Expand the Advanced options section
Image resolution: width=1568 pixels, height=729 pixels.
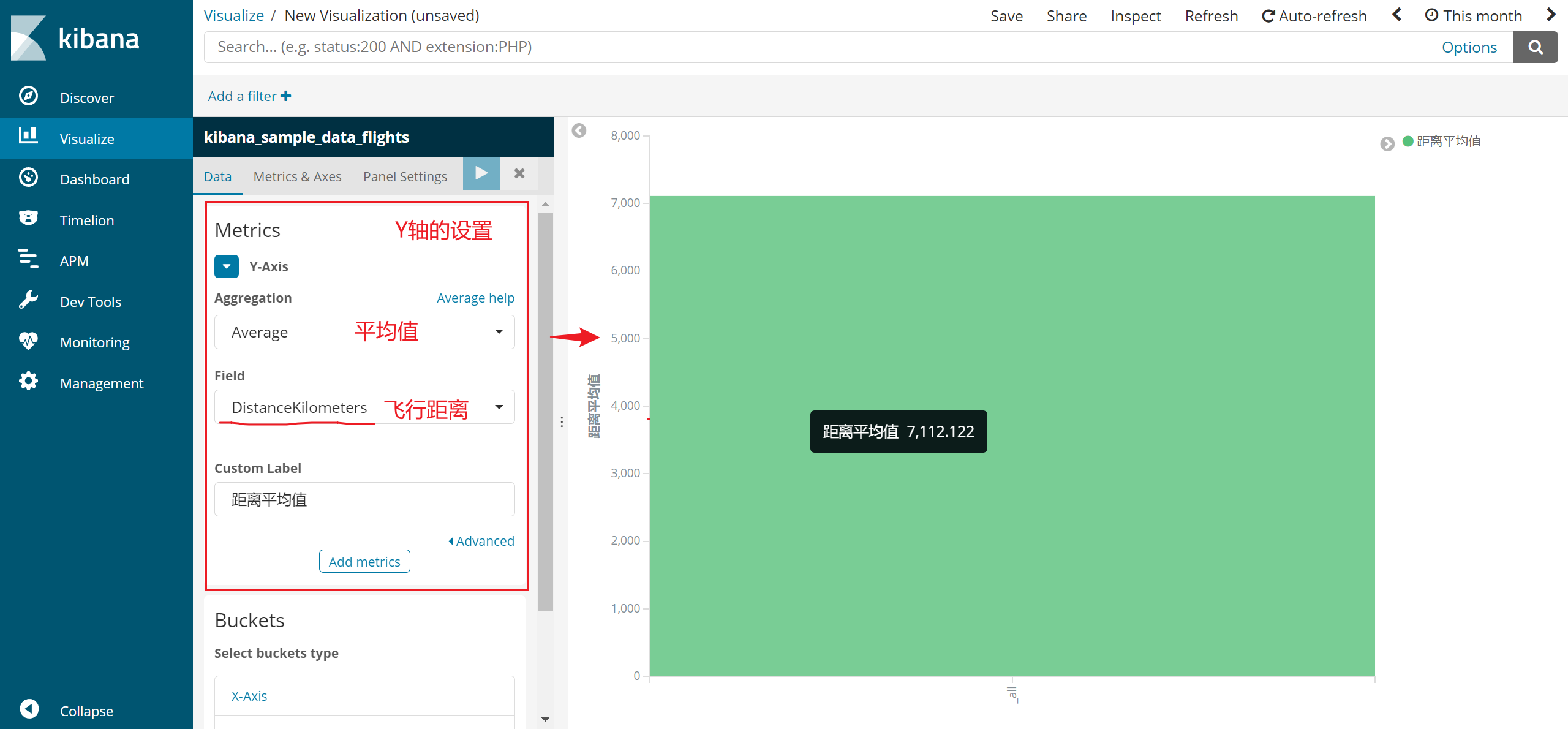pyautogui.click(x=481, y=541)
